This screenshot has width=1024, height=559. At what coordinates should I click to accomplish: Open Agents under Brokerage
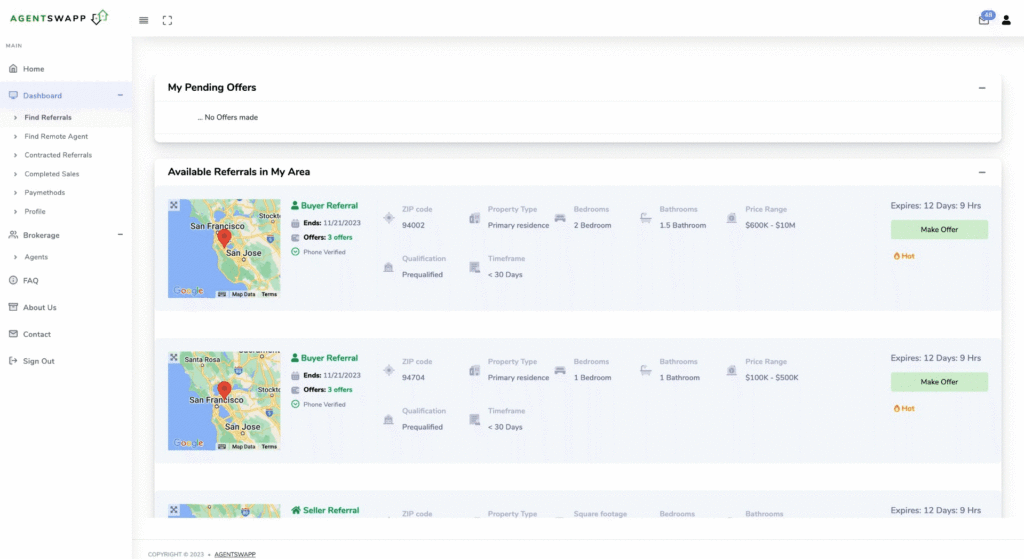(x=36, y=257)
